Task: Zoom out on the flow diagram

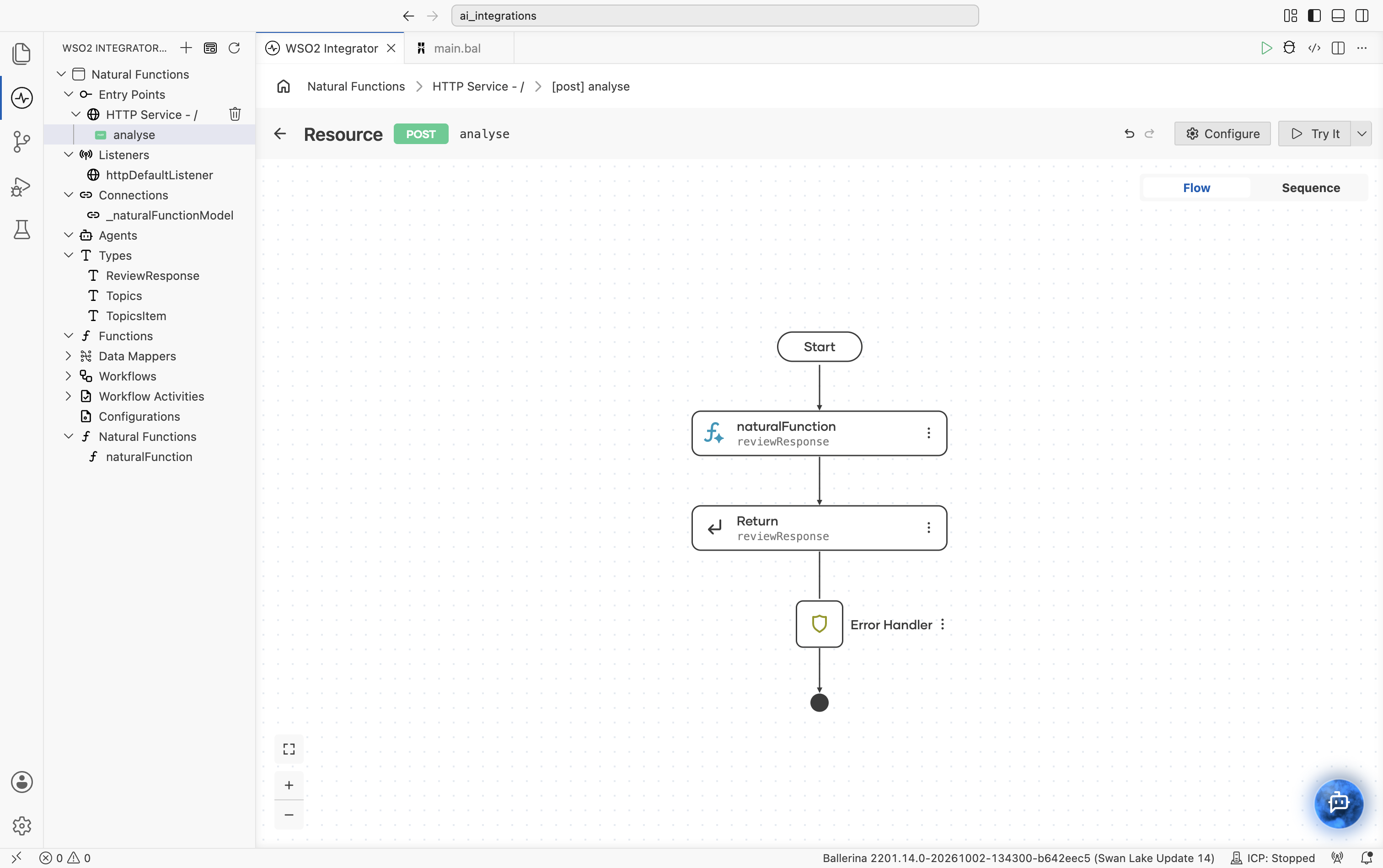Action: click(x=289, y=814)
